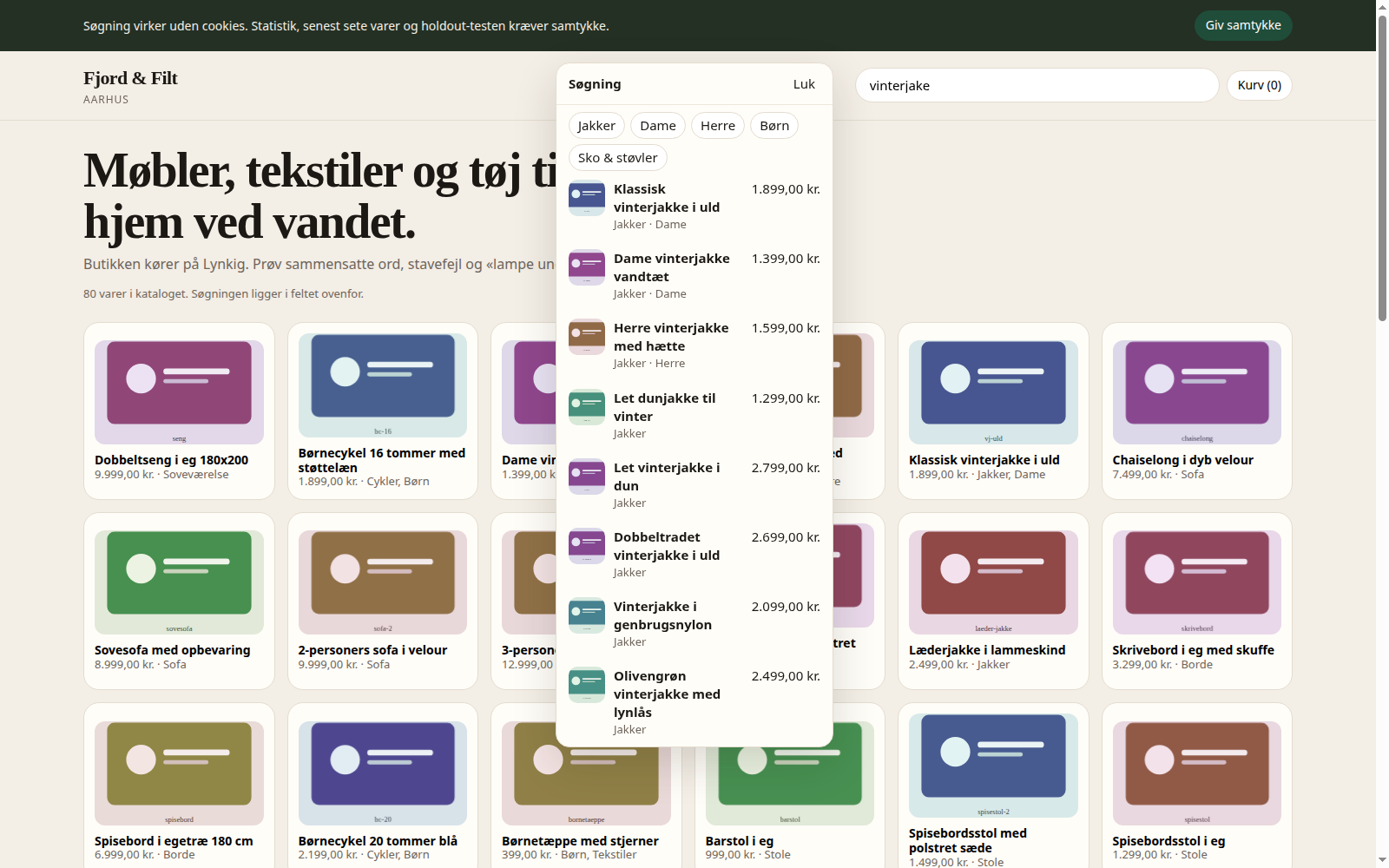Select the Dame filter chip
Viewport: 1389px width, 868px height.
pos(658,126)
